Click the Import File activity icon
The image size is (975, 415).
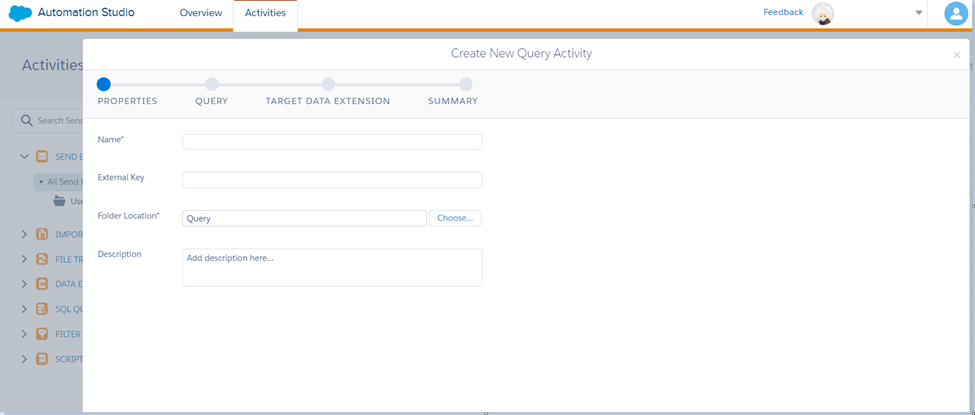click(42, 235)
